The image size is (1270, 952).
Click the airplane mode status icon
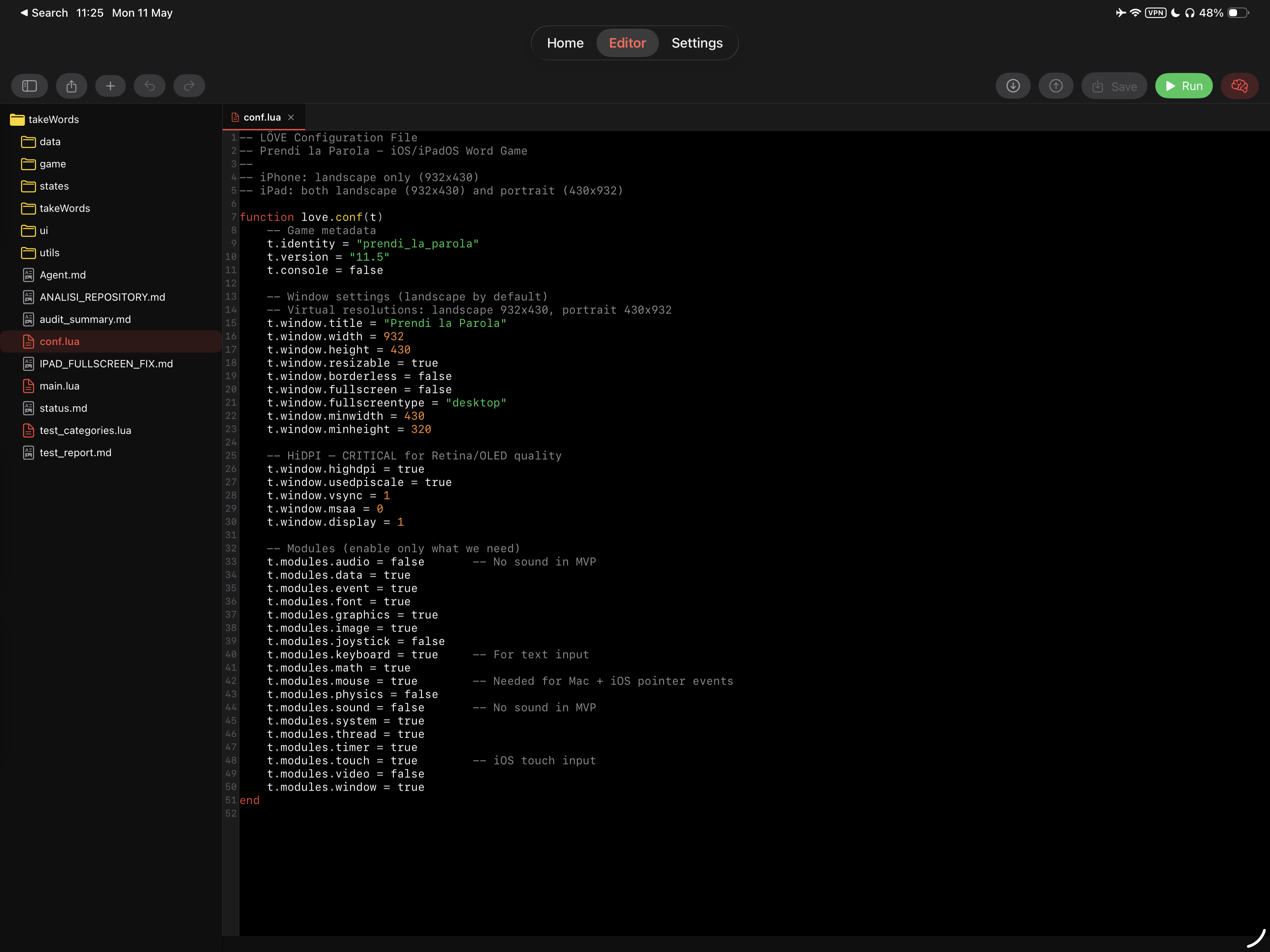(1120, 13)
